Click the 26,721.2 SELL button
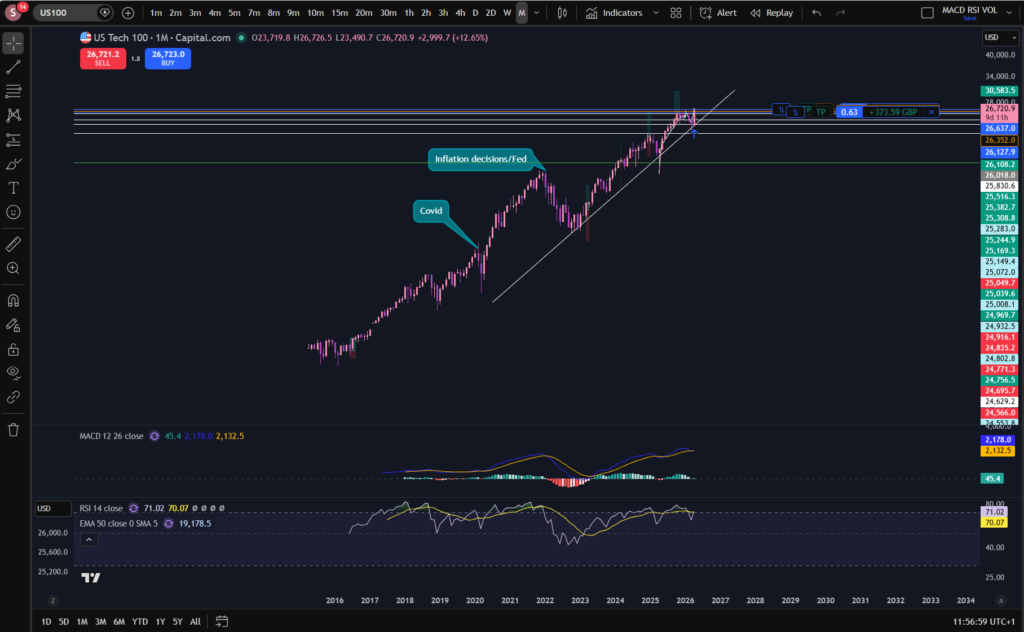The width and height of the screenshot is (1024, 632). coord(103,58)
